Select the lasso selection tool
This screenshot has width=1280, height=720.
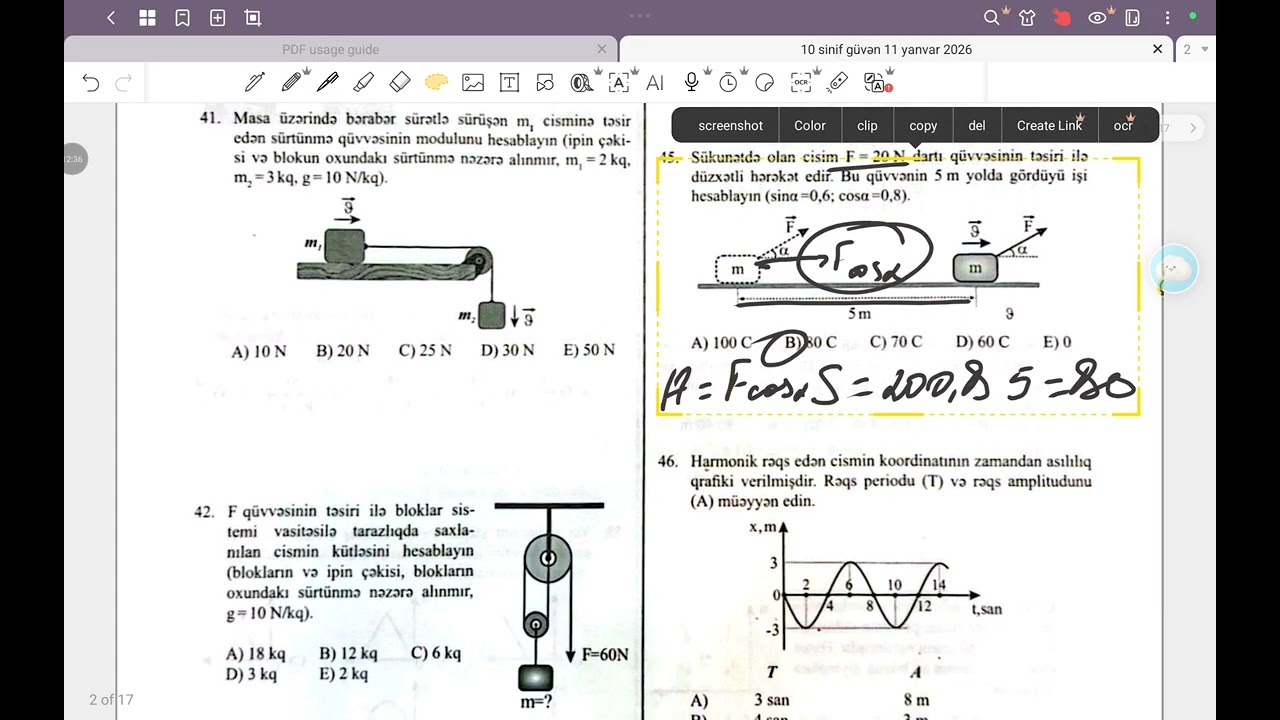tap(435, 83)
